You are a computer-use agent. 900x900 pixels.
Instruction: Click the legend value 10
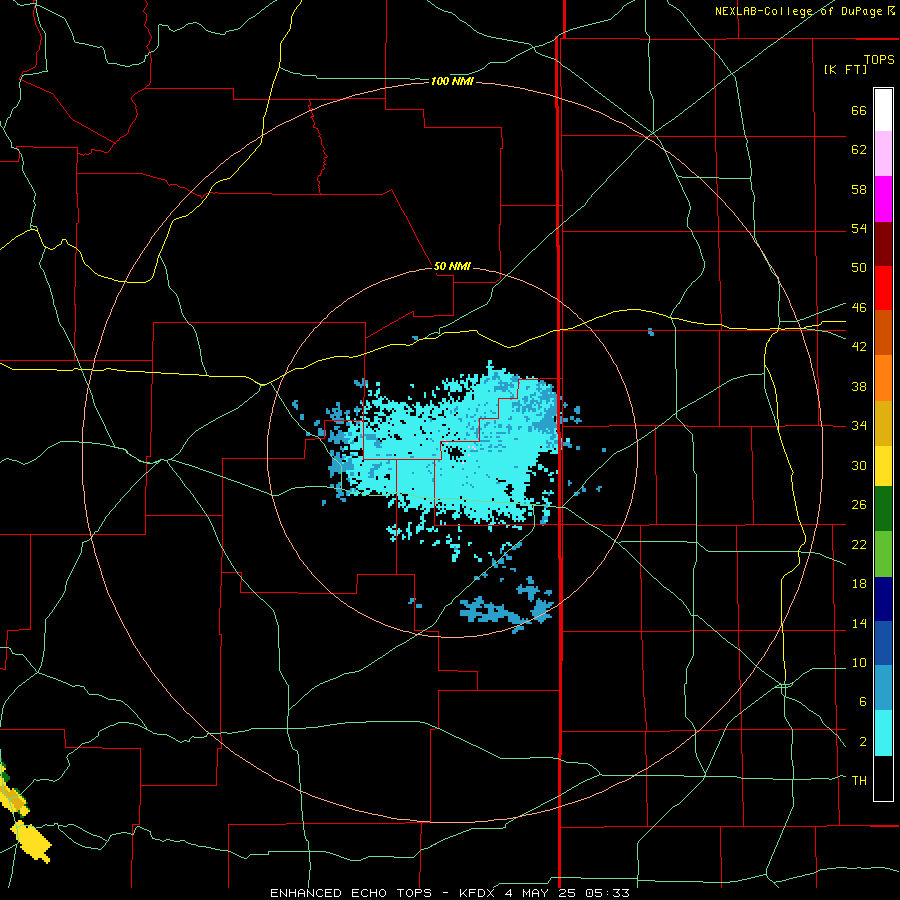point(859,662)
